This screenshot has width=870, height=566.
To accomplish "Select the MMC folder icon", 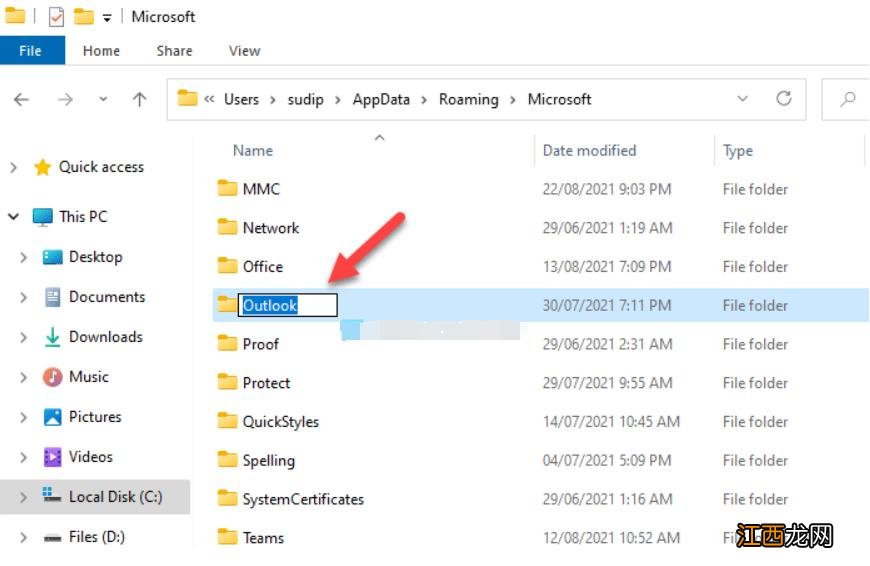I will tap(227, 188).
